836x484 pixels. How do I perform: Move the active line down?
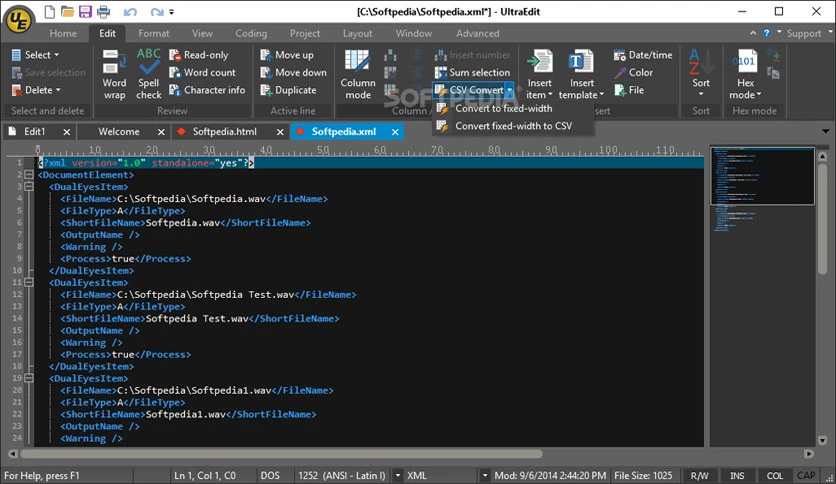[x=293, y=72]
